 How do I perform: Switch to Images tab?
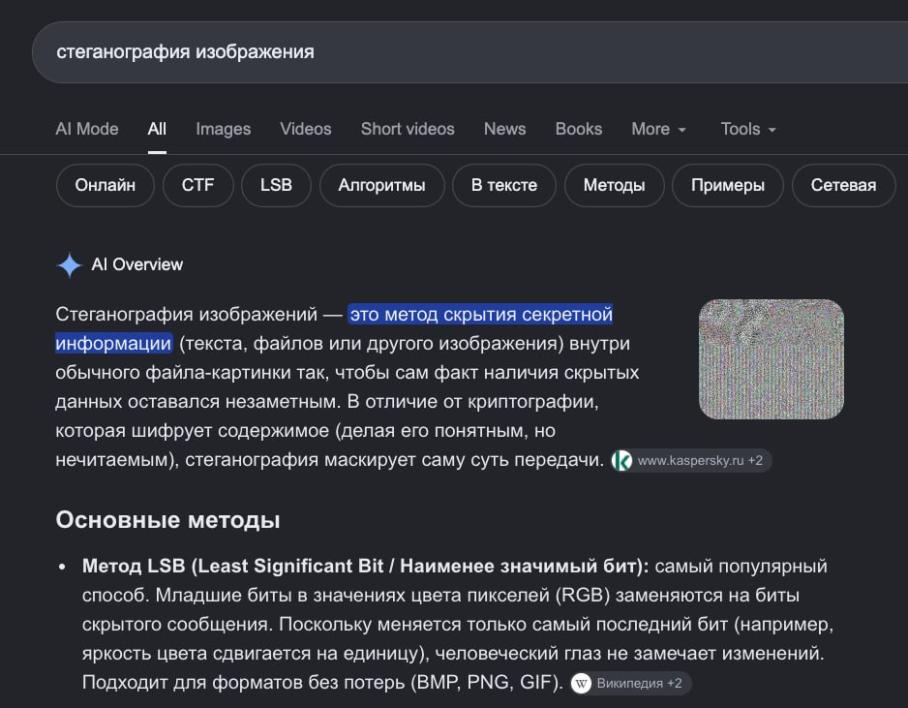[x=223, y=129]
